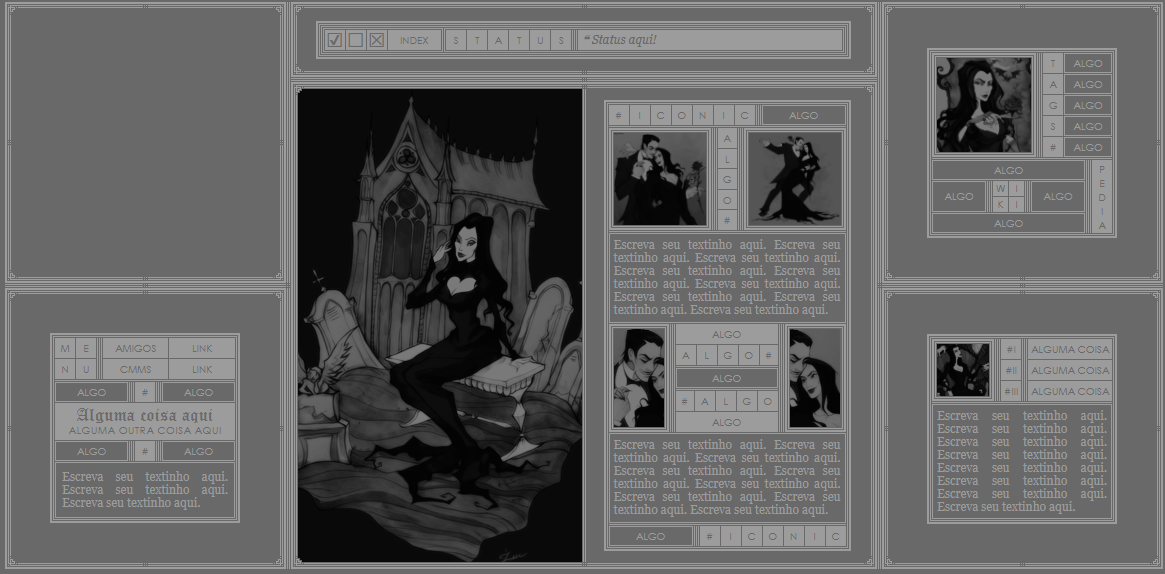Open the large Morticia on throne illustration
The width and height of the screenshot is (1165, 574).
click(440, 325)
